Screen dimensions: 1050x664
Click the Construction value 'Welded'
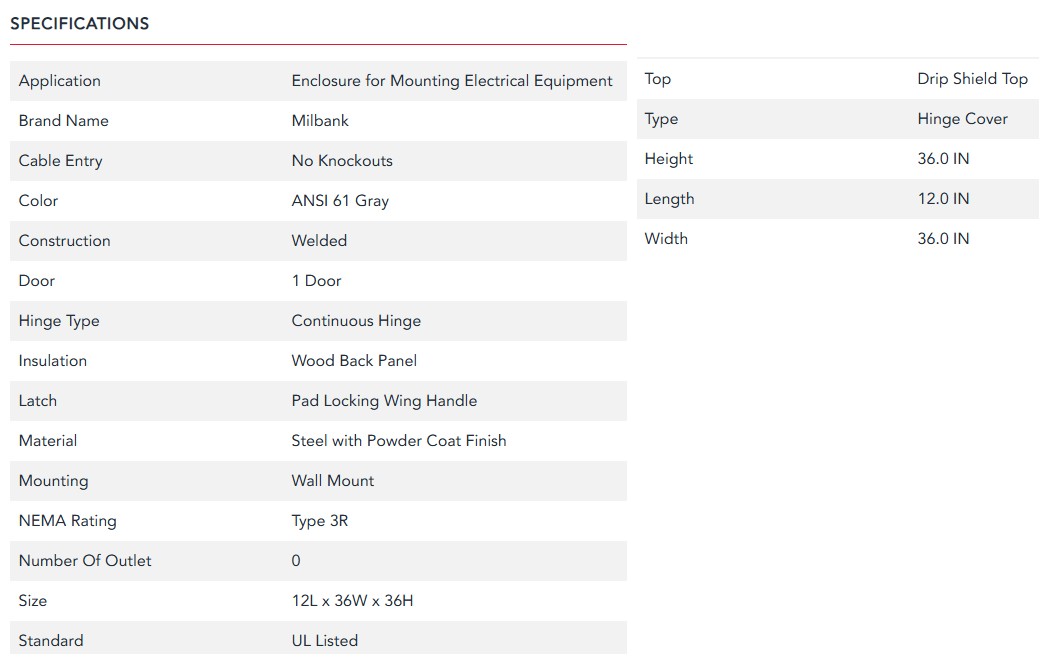tap(319, 241)
